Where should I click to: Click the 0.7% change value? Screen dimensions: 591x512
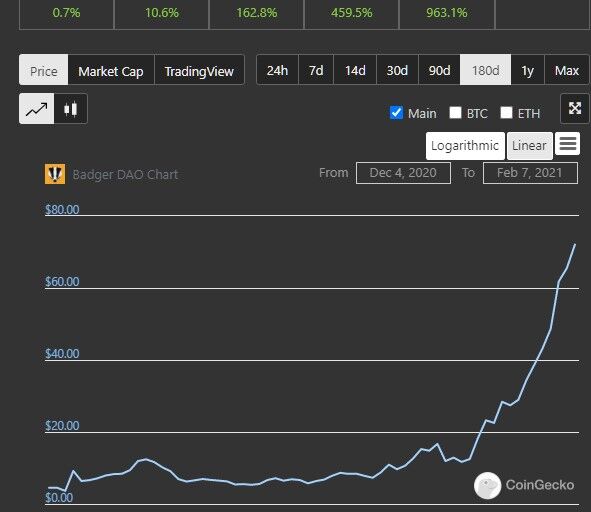(x=66, y=13)
